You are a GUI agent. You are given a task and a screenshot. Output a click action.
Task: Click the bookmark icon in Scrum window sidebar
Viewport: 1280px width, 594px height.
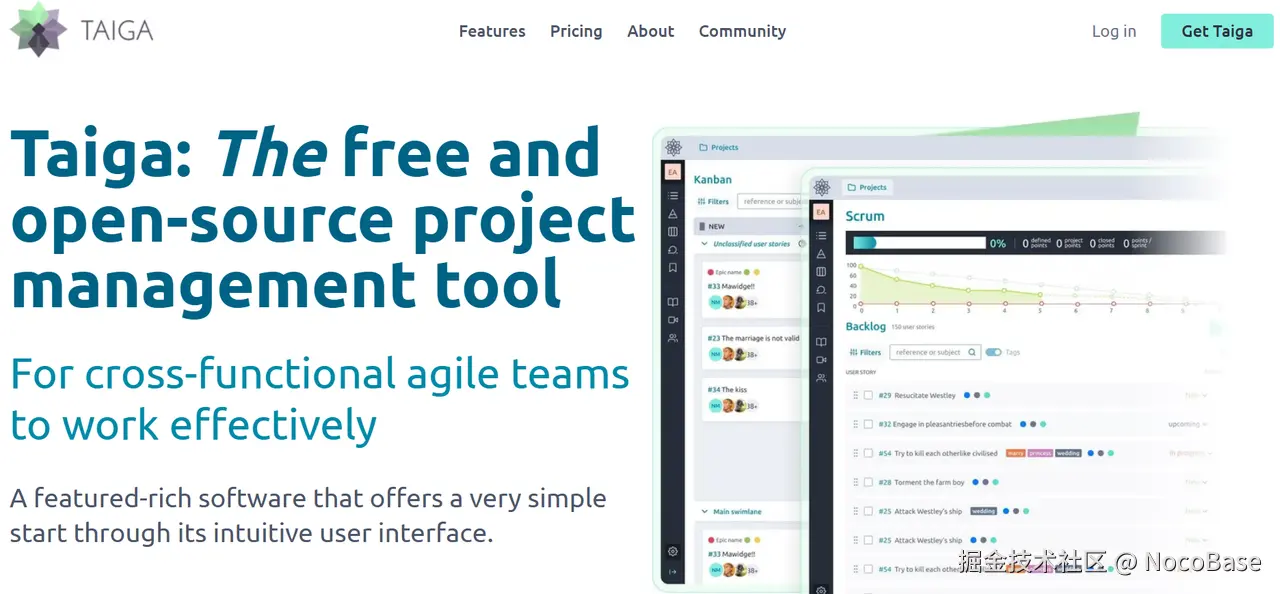tap(821, 308)
